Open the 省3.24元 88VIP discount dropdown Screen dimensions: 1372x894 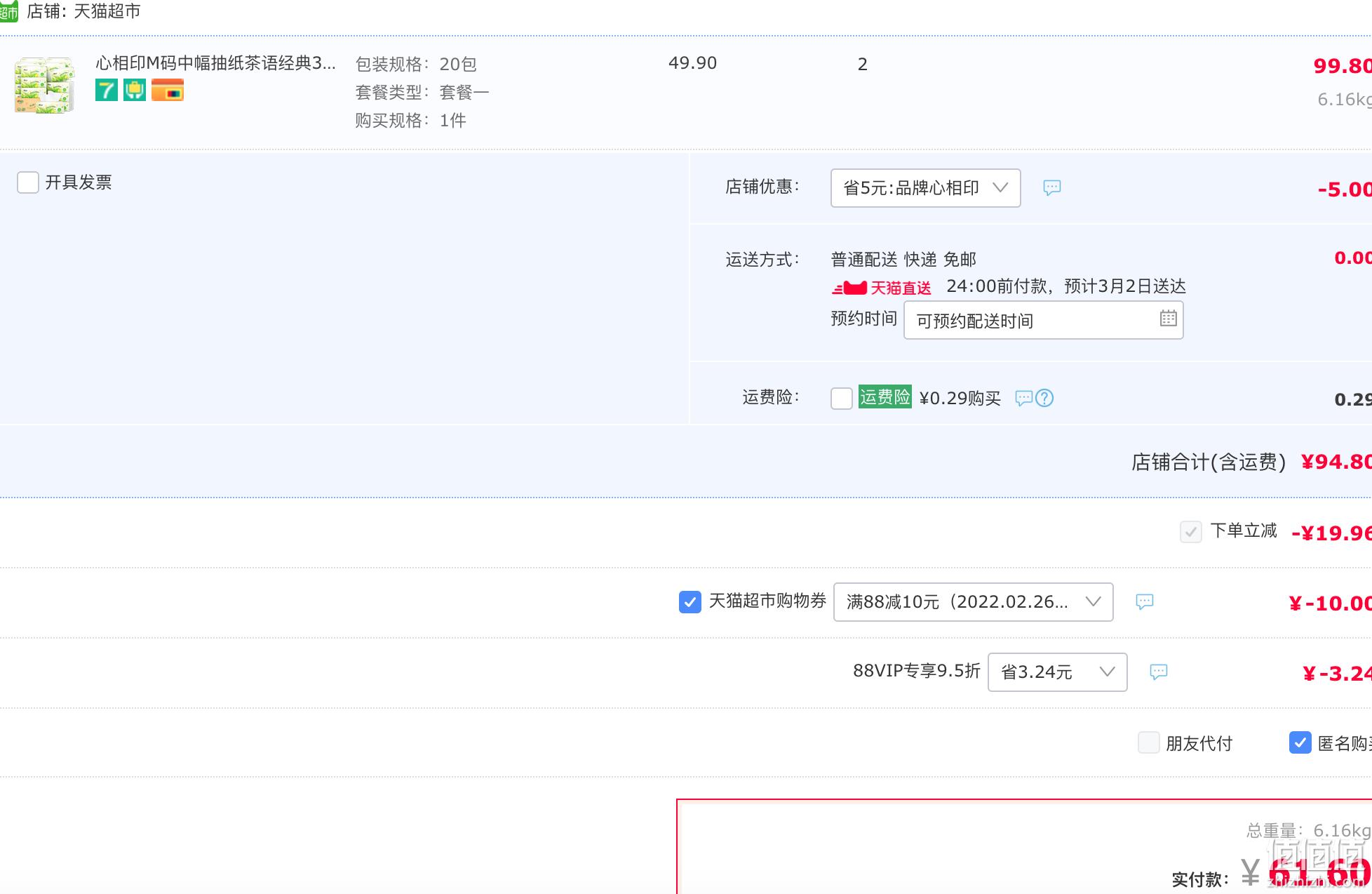[1057, 672]
